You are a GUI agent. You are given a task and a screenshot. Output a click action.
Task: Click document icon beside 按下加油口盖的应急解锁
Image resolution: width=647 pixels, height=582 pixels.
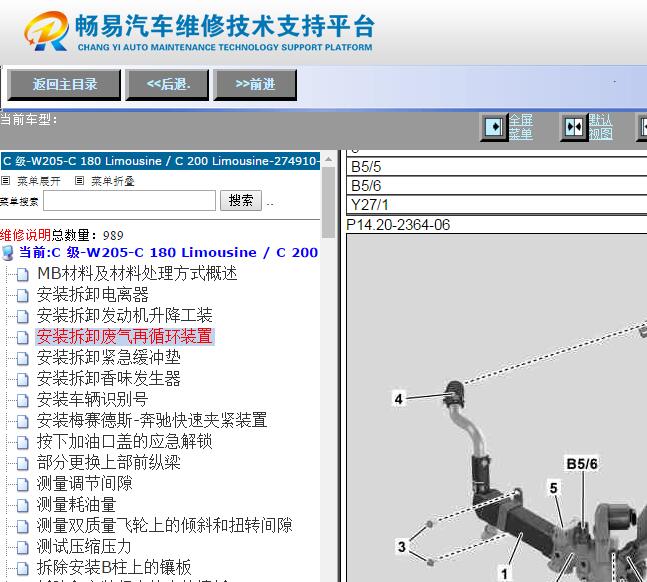click(x=23, y=442)
